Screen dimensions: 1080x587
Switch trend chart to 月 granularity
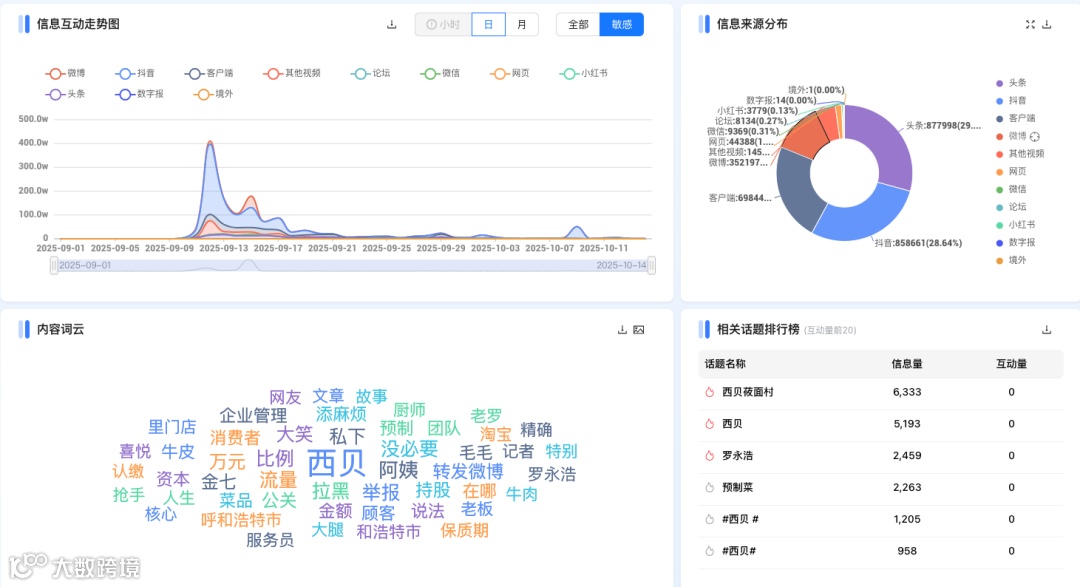point(522,25)
